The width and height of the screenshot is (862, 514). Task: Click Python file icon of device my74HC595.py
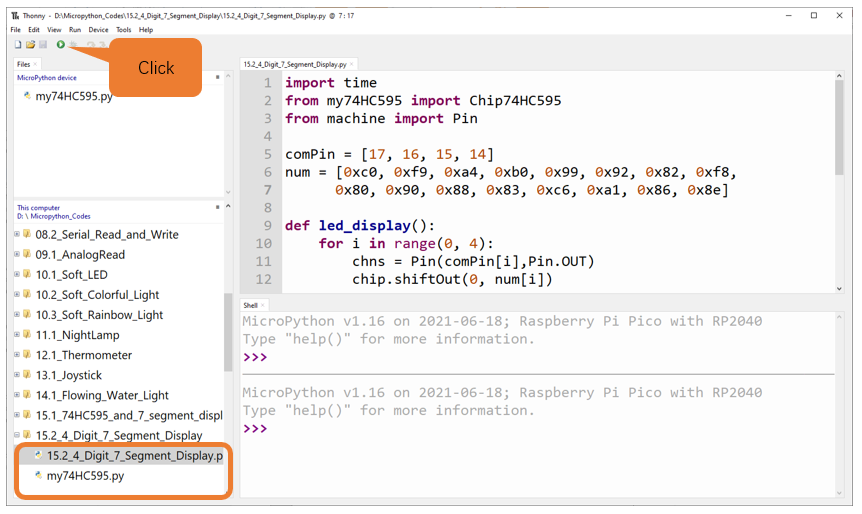click(27, 96)
